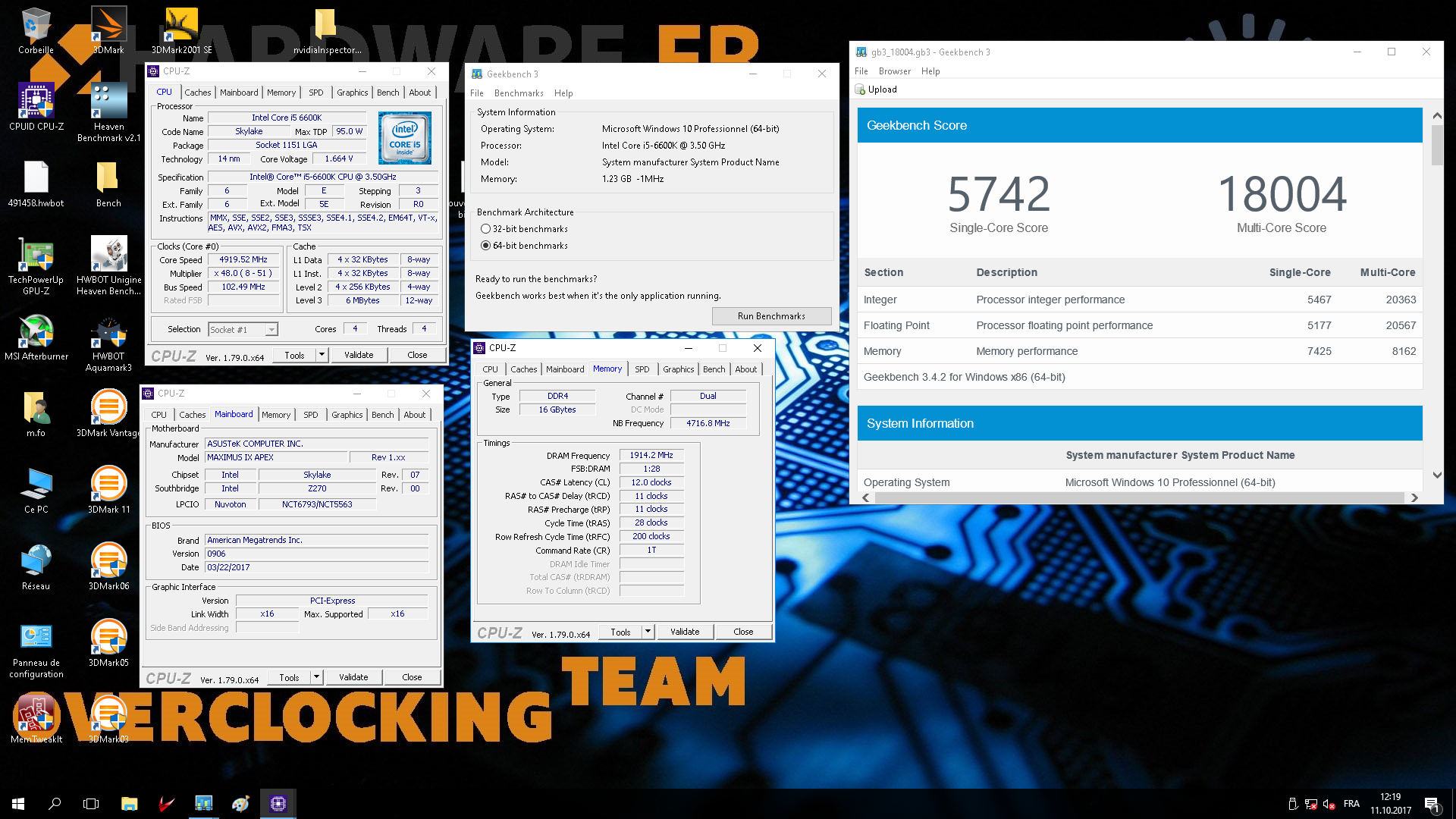Click the FRA language indicator
Viewport: 1456px width, 819px height.
[1351, 804]
